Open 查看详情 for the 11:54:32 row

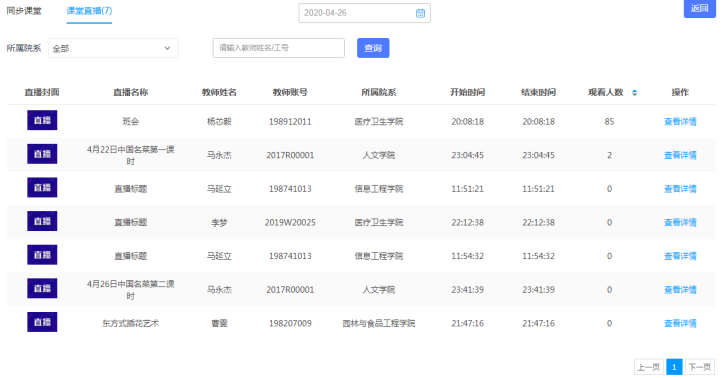[x=680, y=256]
